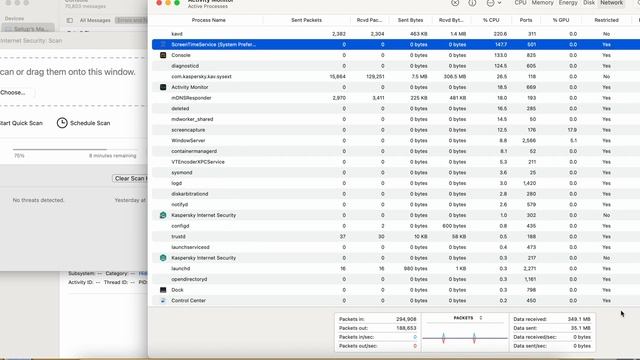This screenshot has height=360, width=640.
Task: Sort by the Ports column header
Action: tap(526, 20)
